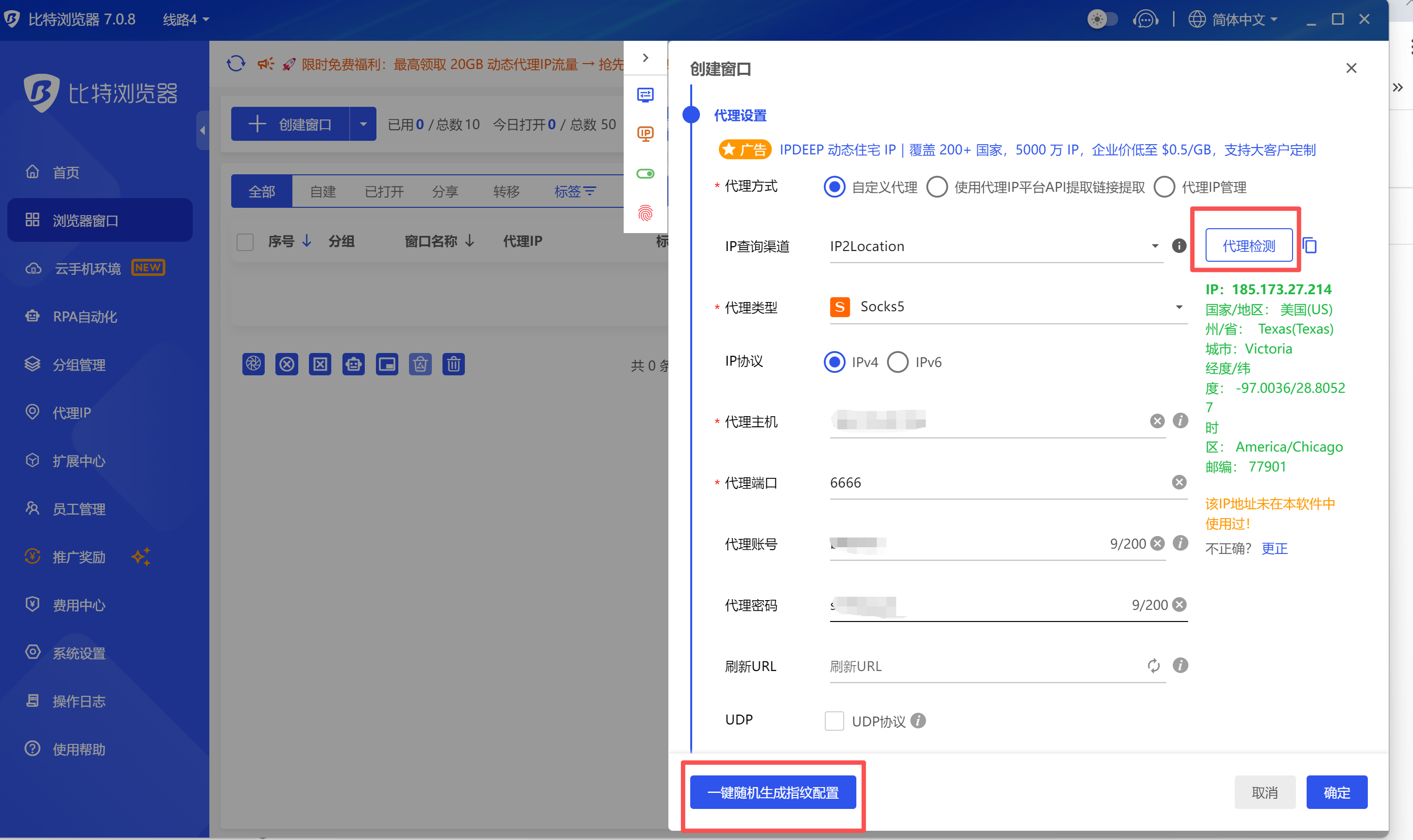Show proxy account info tooltip icon
The height and width of the screenshot is (840, 1413).
pos(1180,543)
